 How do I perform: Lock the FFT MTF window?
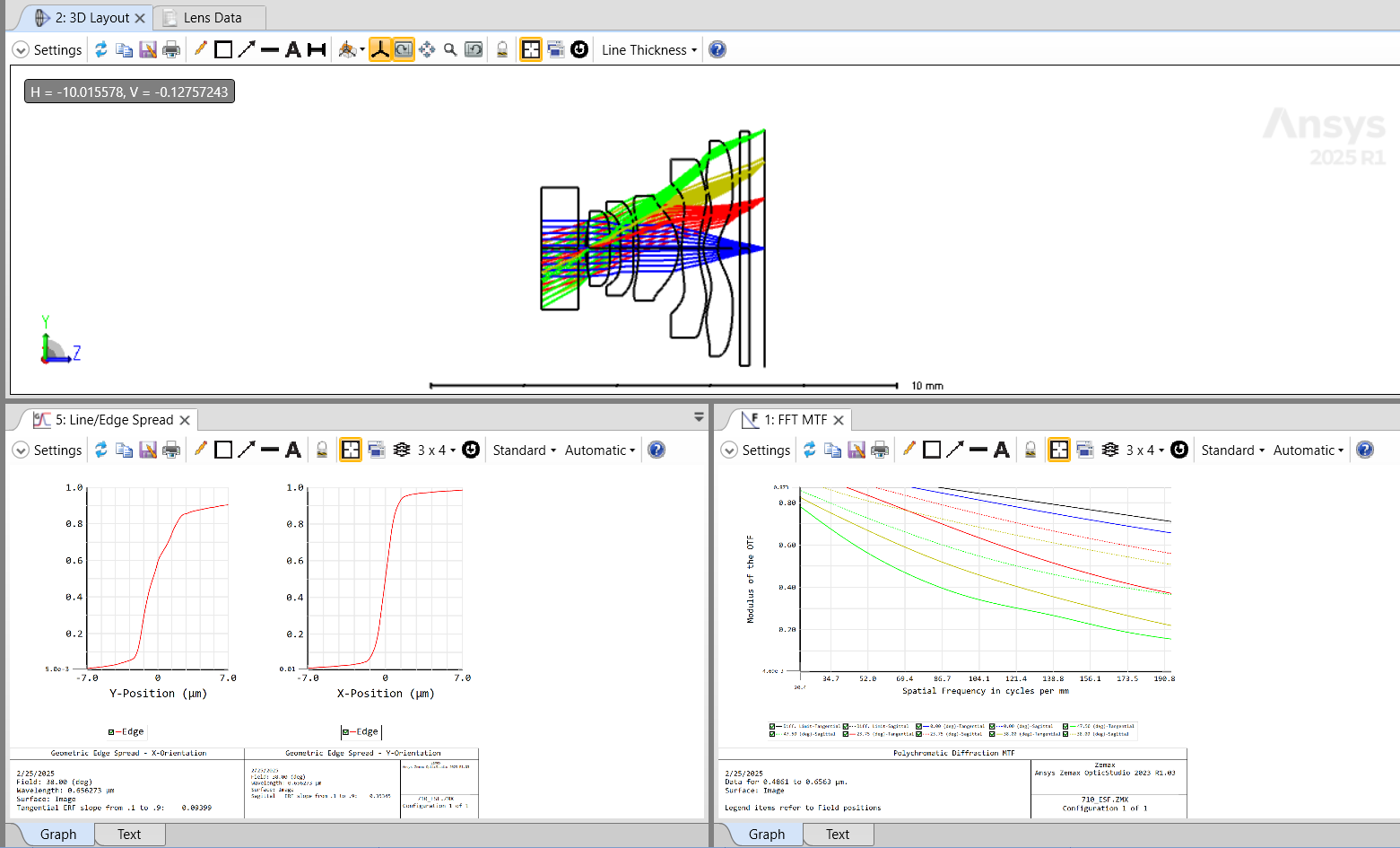1030,450
